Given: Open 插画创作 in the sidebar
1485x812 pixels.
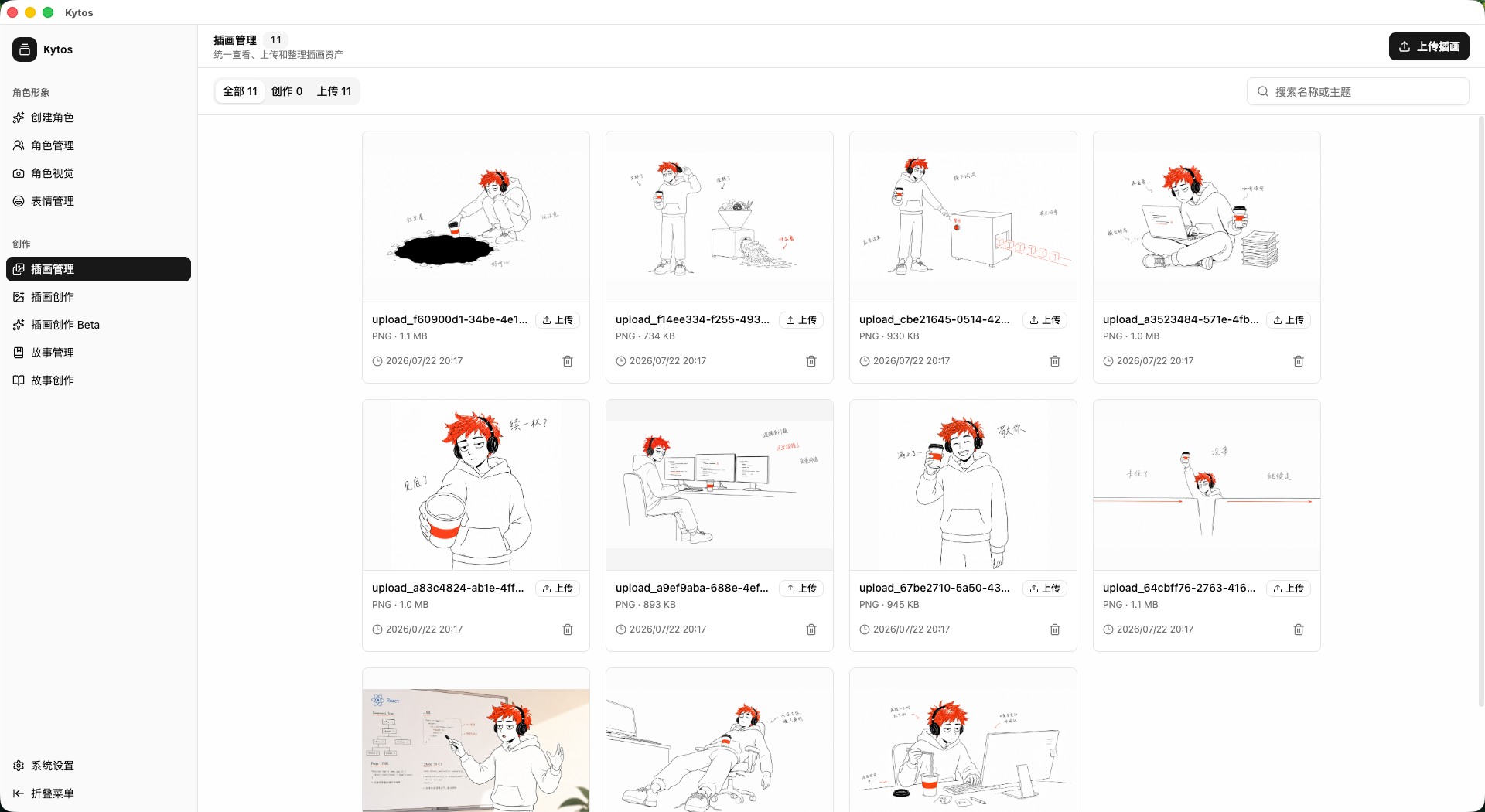Looking at the screenshot, I should [98, 297].
